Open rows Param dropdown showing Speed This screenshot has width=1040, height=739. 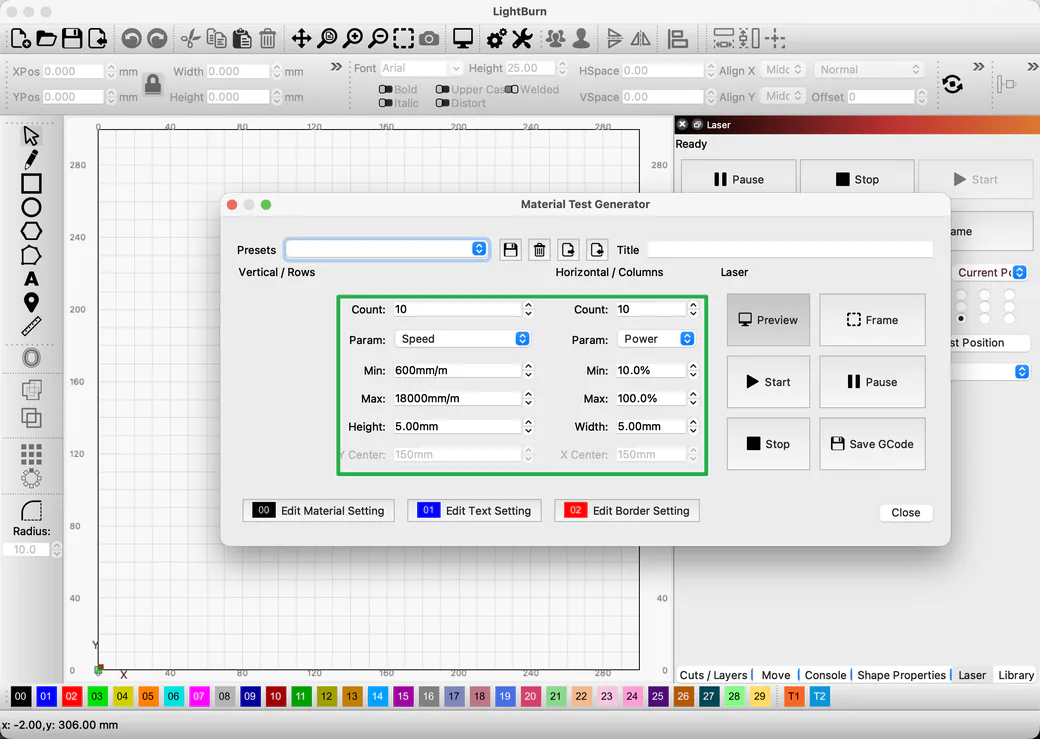[x=462, y=339]
